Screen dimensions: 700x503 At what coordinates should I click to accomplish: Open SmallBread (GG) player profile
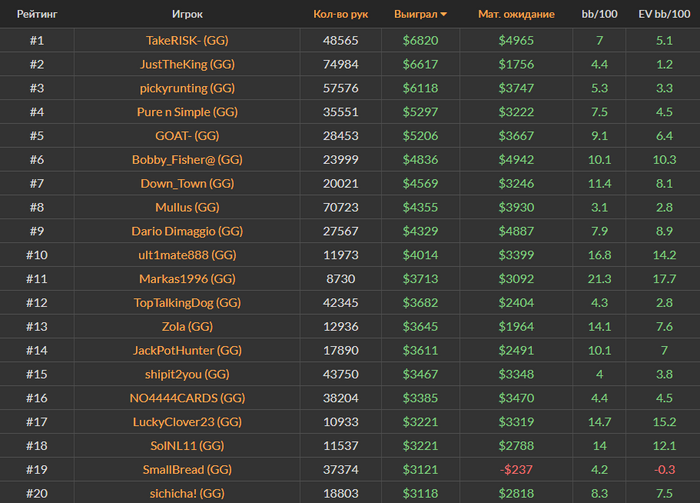(x=187, y=469)
